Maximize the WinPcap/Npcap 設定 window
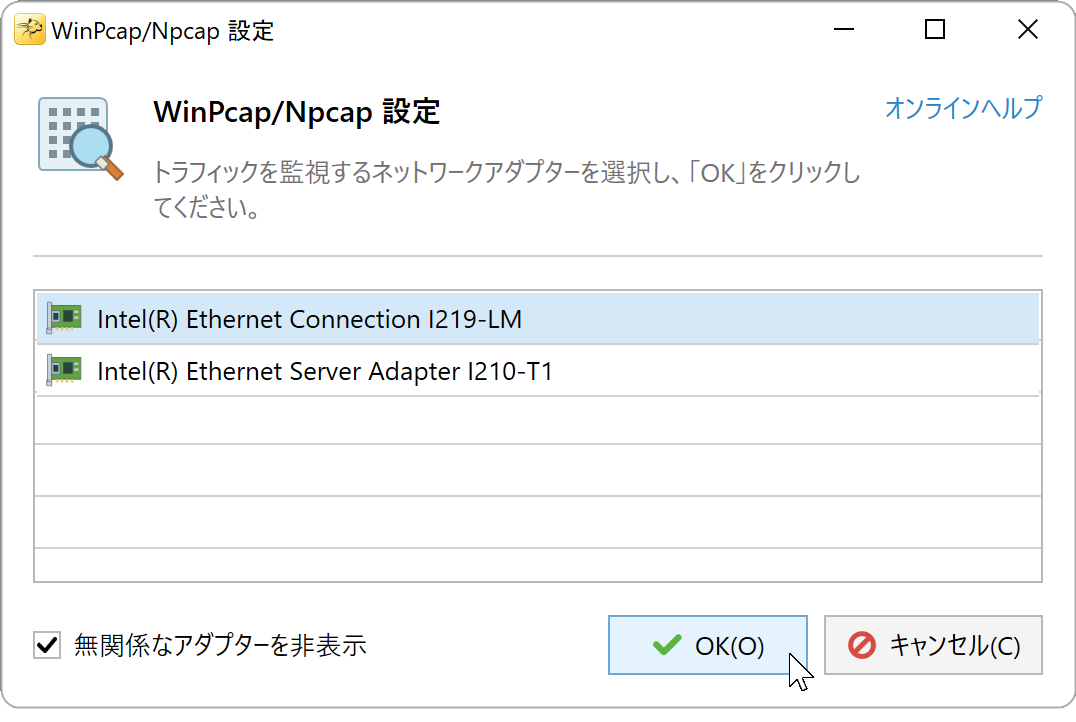 click(935, 30)
